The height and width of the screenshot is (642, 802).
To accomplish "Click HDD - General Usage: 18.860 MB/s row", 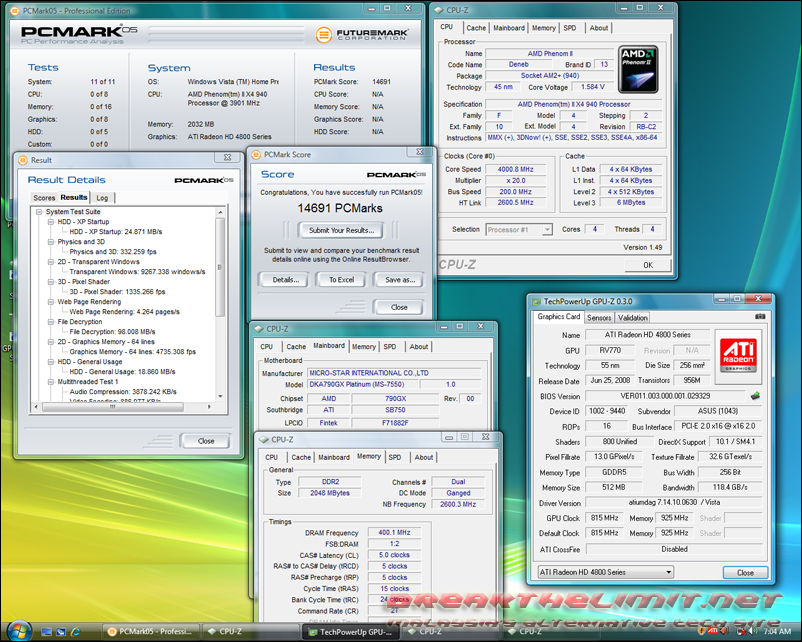I will [122, 372].
